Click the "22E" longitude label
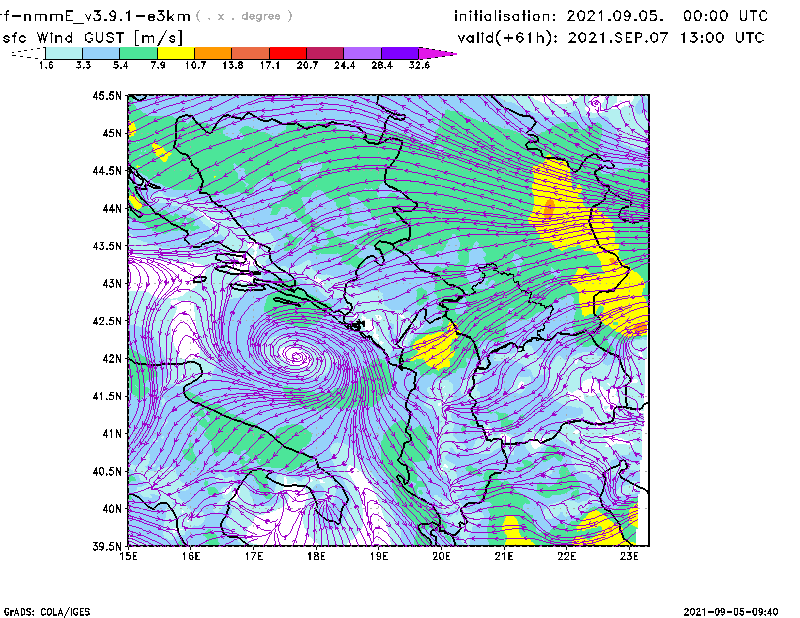Screen dimensions: 800x618 pyautogui.click(x=566, y=556)
